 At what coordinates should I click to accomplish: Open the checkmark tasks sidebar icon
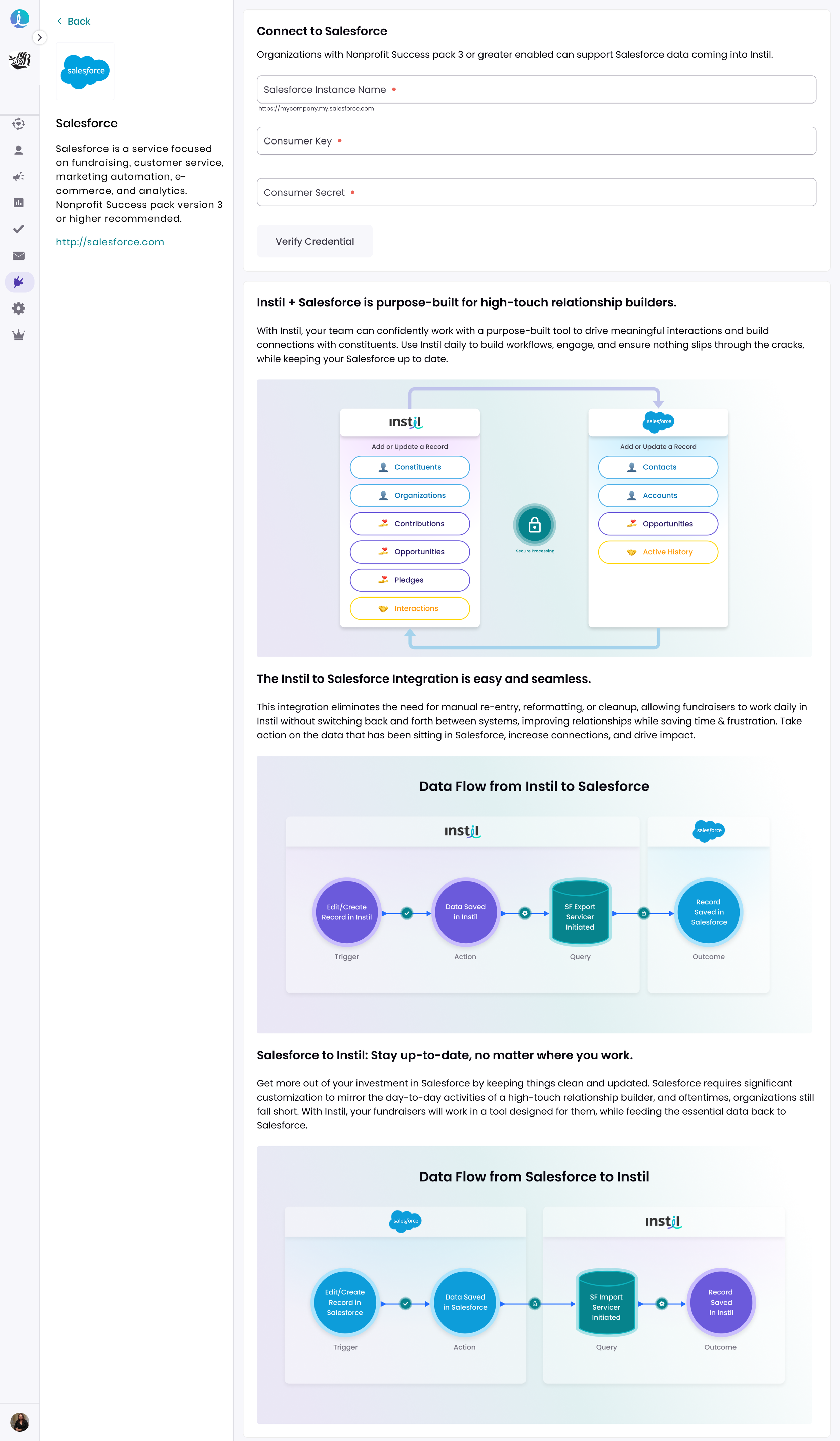[19, 229]
